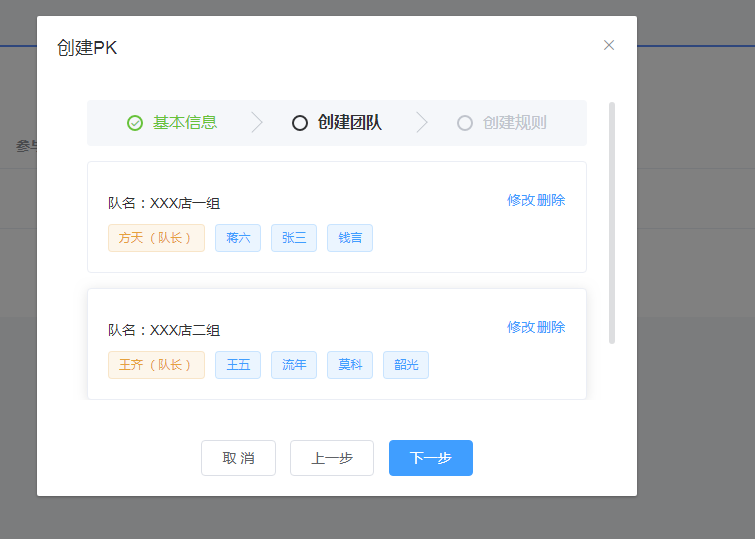The height and width of the screenshot is (539, 755).
Task: Click 删除 for XXX店一组
Action: (x=551, y=200)
